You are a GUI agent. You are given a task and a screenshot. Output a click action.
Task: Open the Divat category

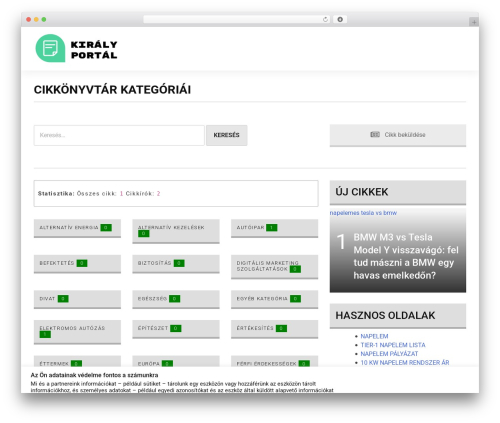pos(77,299)
